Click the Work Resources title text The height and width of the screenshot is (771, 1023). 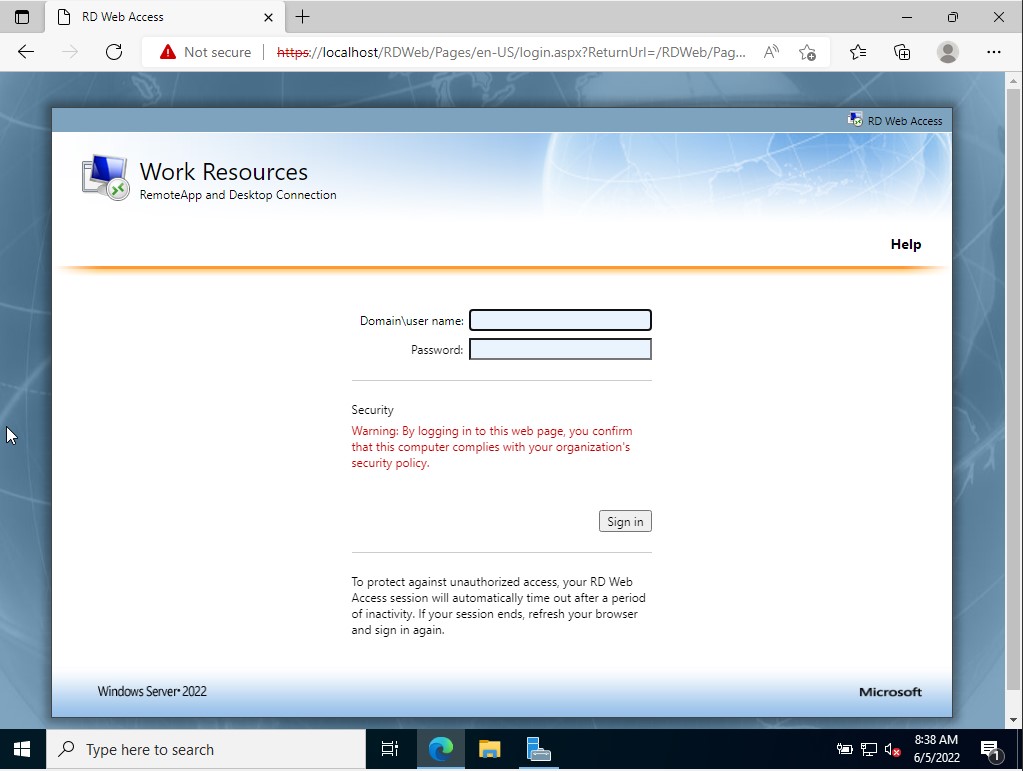[x=224, y=172]
